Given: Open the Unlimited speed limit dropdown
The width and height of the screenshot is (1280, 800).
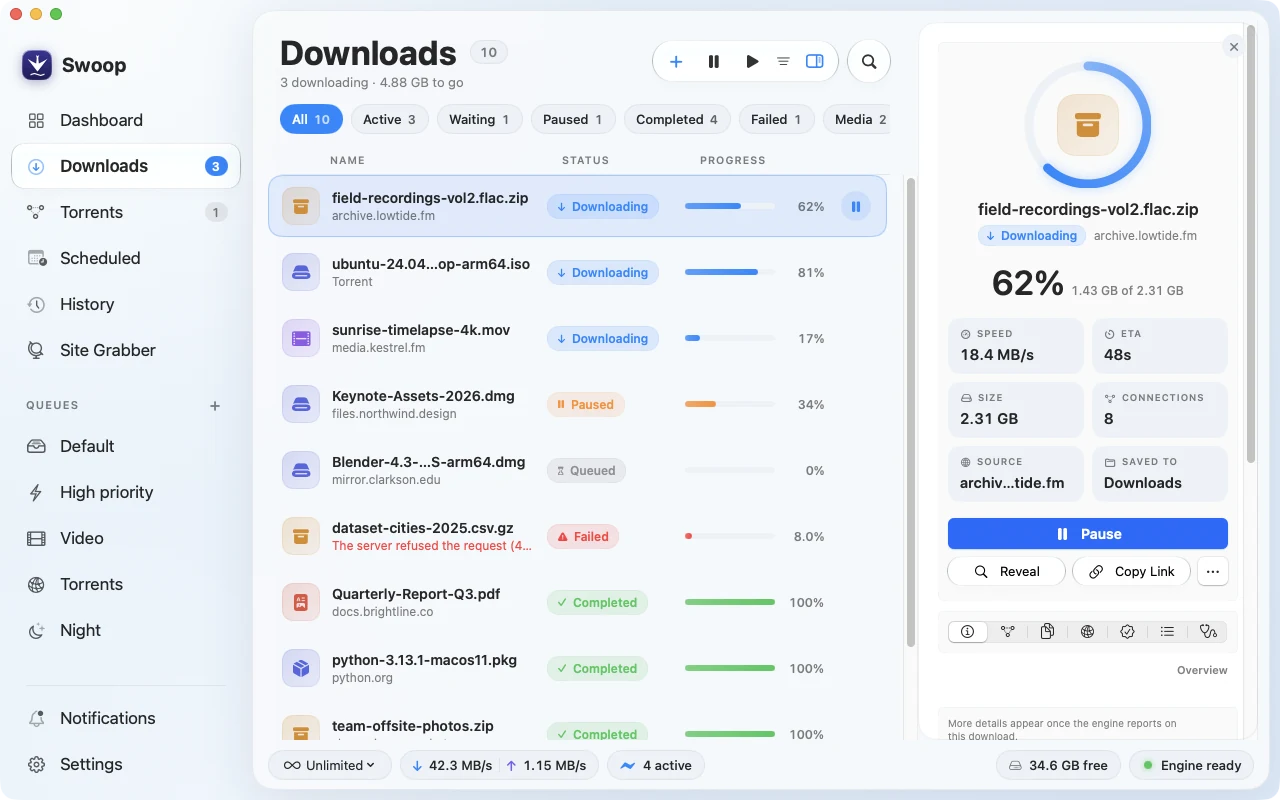Looking at the screenshot, I should coord(330,765).
